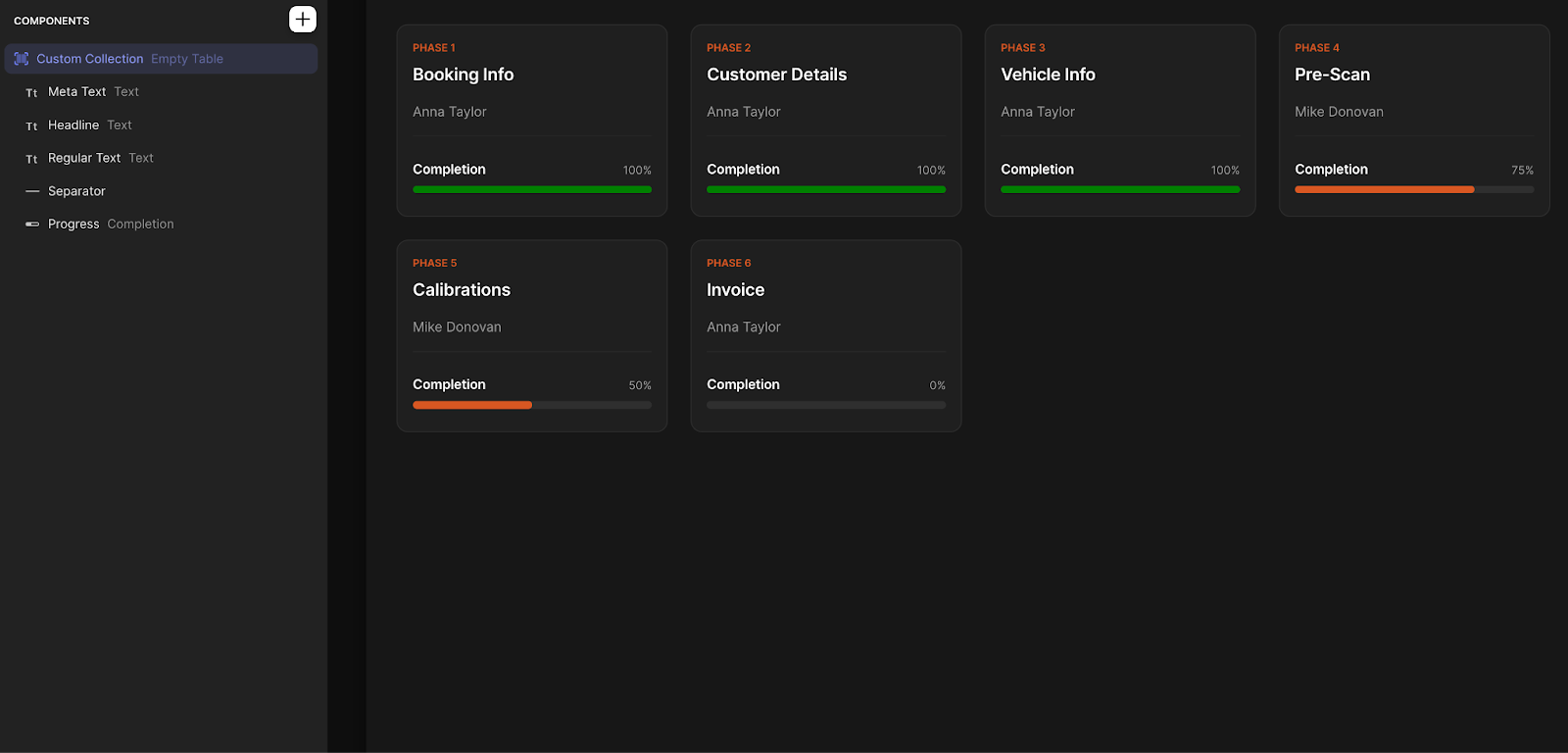Click the Booking Info headline
This screenshot has height=753, width=1568.
[x=464, y=75]
